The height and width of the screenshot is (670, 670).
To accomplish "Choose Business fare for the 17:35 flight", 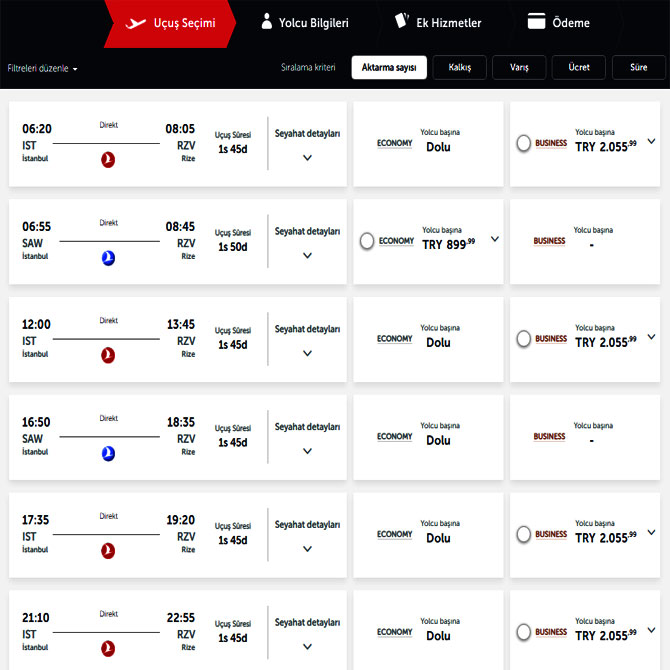I will [x=524, y=535].
